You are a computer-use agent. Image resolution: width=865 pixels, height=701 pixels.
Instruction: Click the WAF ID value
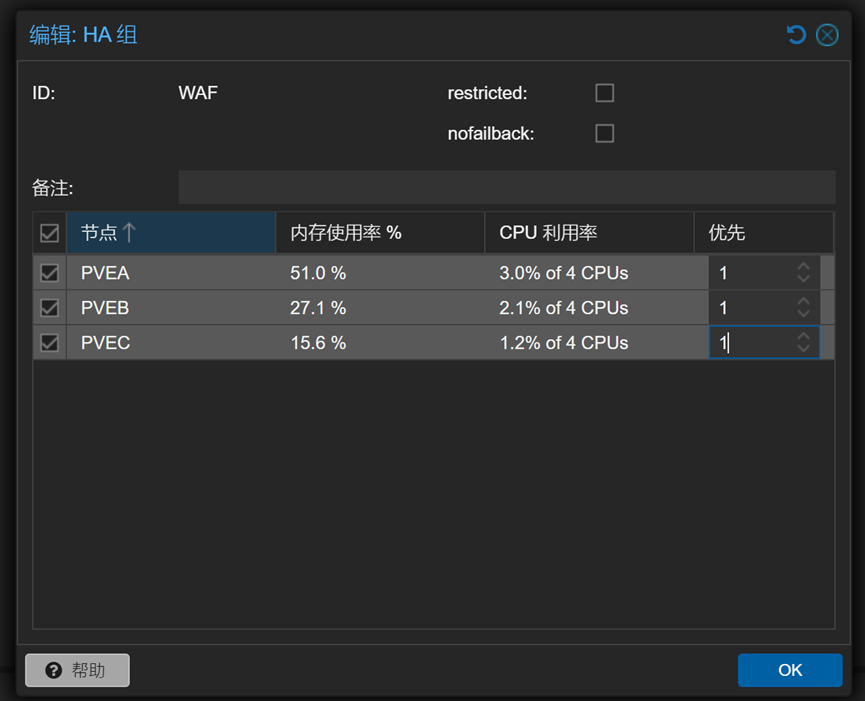click(198, 93)
